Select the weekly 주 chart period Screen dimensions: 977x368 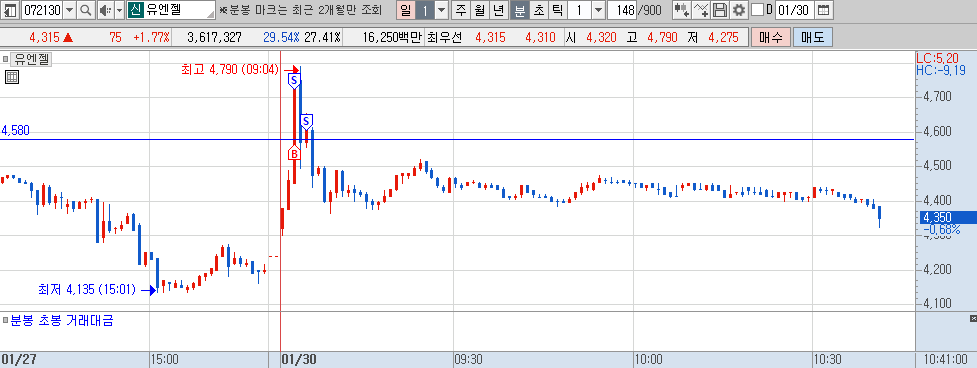[461, 10]
